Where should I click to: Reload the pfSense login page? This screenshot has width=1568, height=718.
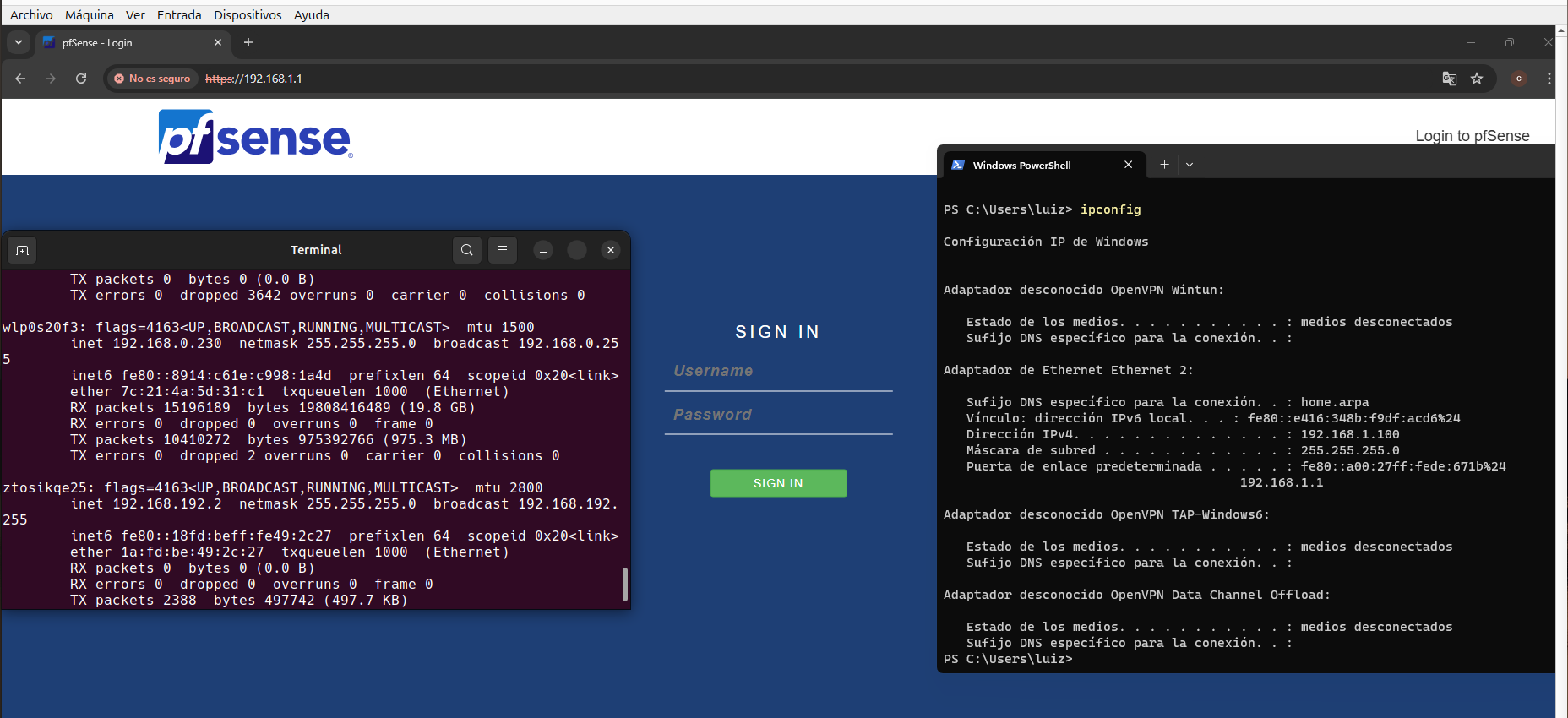tap(81, 79)
